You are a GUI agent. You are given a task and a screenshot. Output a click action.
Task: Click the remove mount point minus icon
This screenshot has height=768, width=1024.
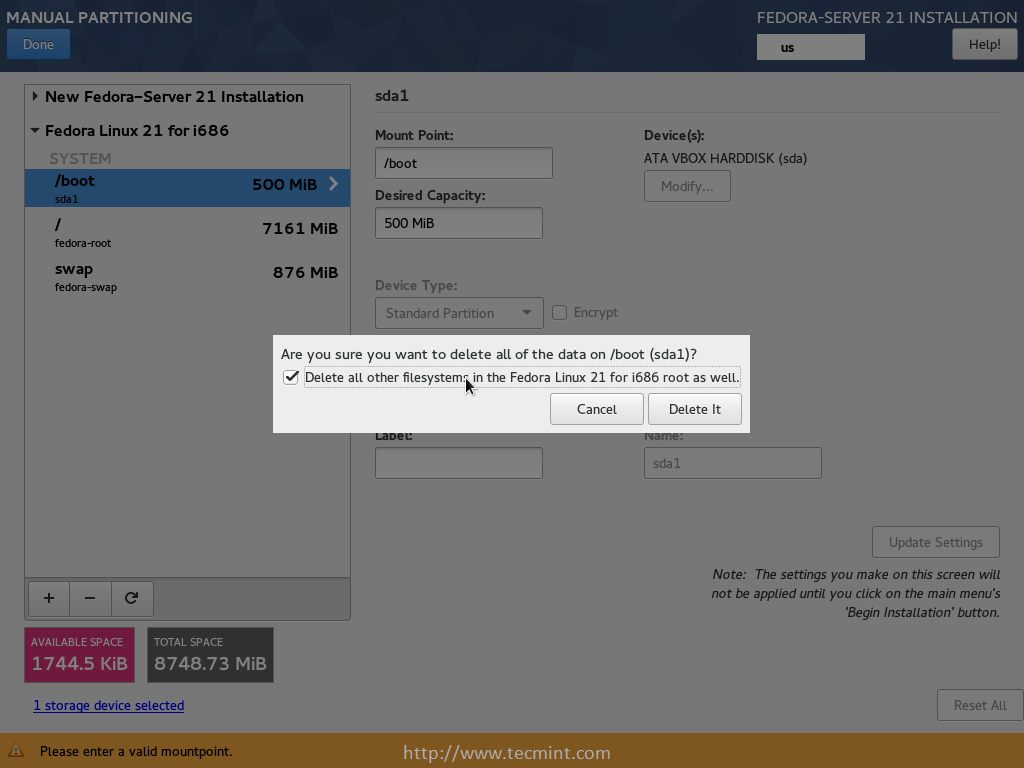pyautogui.click(x=90, y=598)
